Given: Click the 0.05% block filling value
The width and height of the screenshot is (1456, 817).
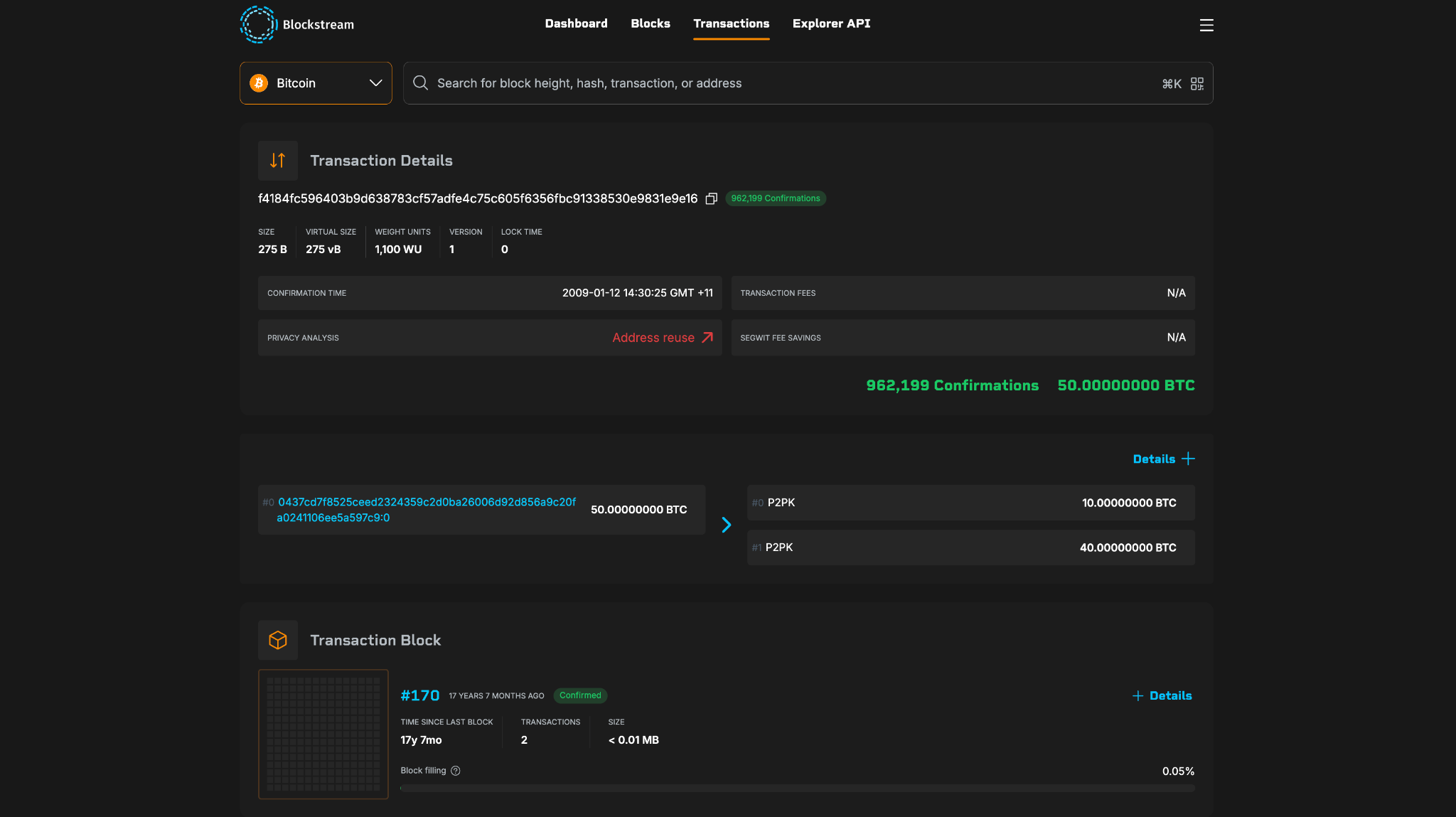Looking at the screenshot, I should (x=1178, y=771).
